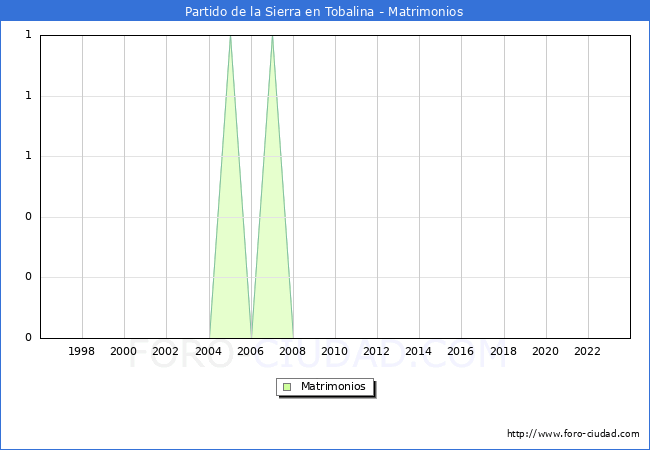Screen dimensions: 650x450
Task: Click the 2005 peak of the chart
Action: pyautogui.click(x=230, y=38)
